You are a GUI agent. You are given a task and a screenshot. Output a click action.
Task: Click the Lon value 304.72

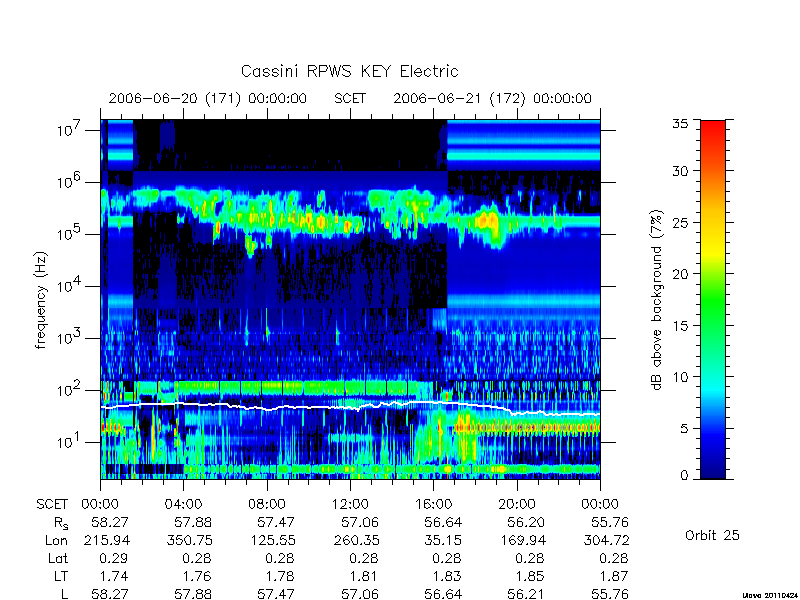tap(606, 540)
